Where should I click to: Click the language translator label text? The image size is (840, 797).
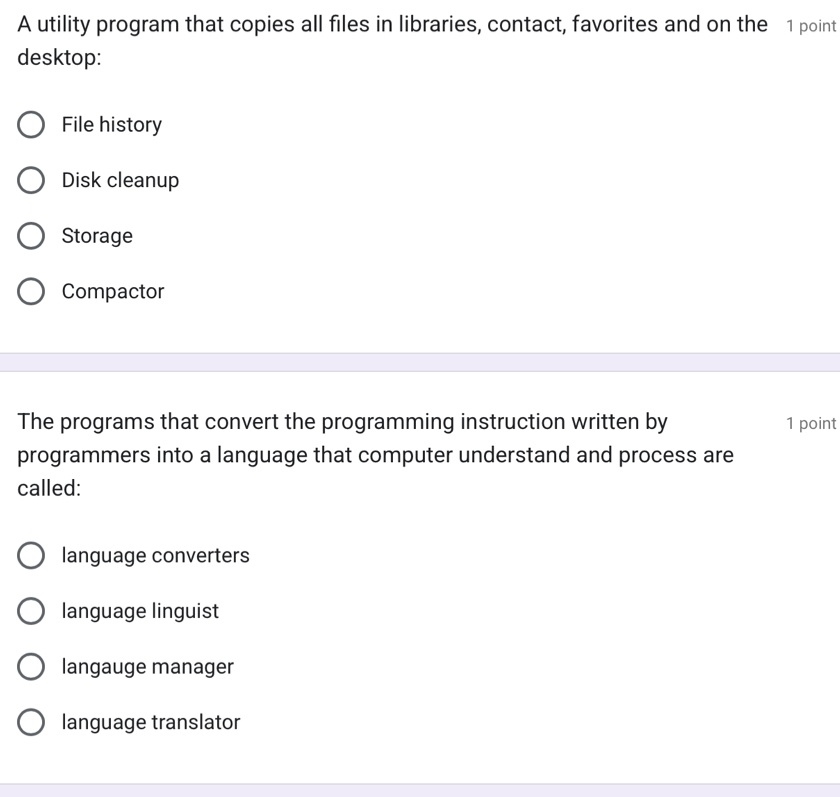point(151,722)
